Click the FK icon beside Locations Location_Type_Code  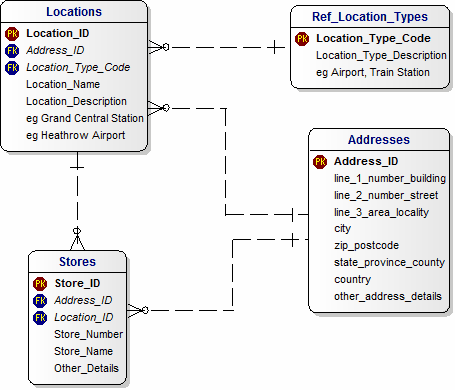[x=12, y=68]
